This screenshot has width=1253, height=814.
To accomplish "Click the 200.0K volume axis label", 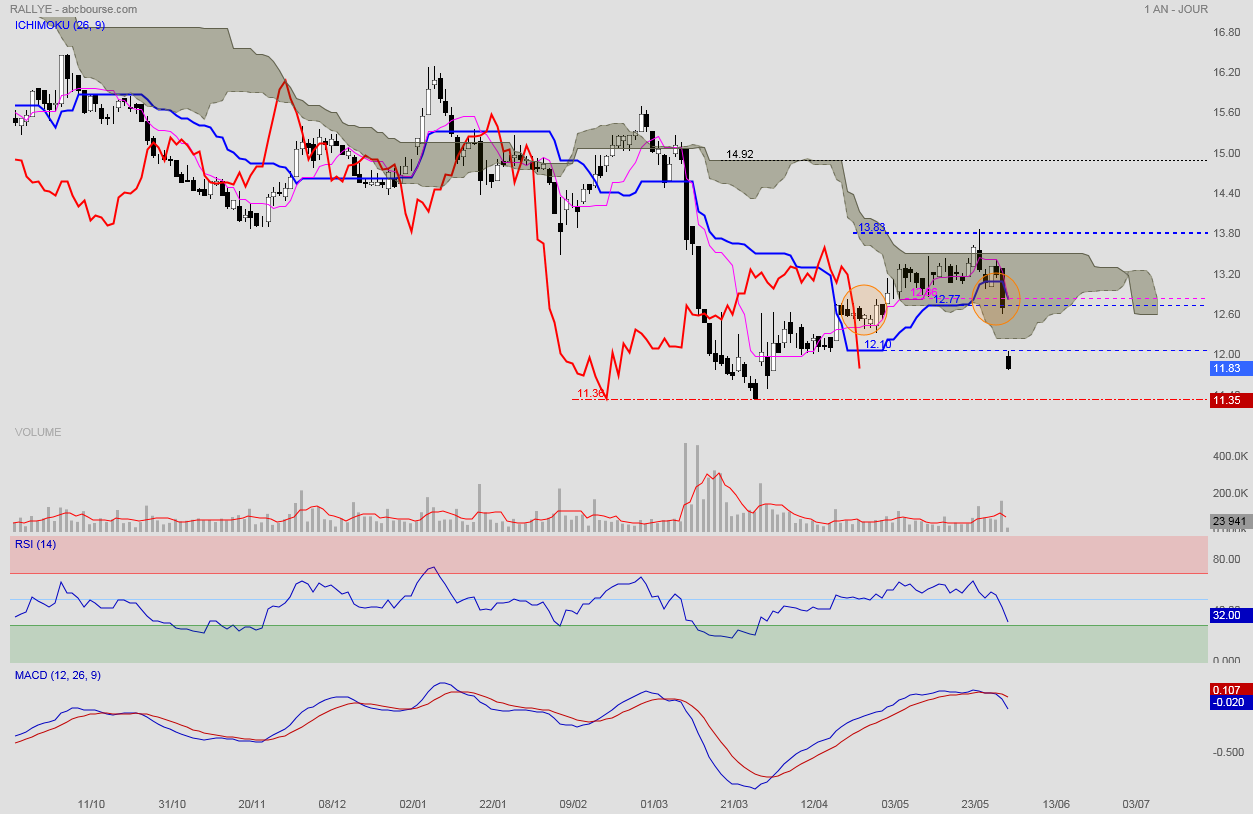I will tap(1229, 493).
